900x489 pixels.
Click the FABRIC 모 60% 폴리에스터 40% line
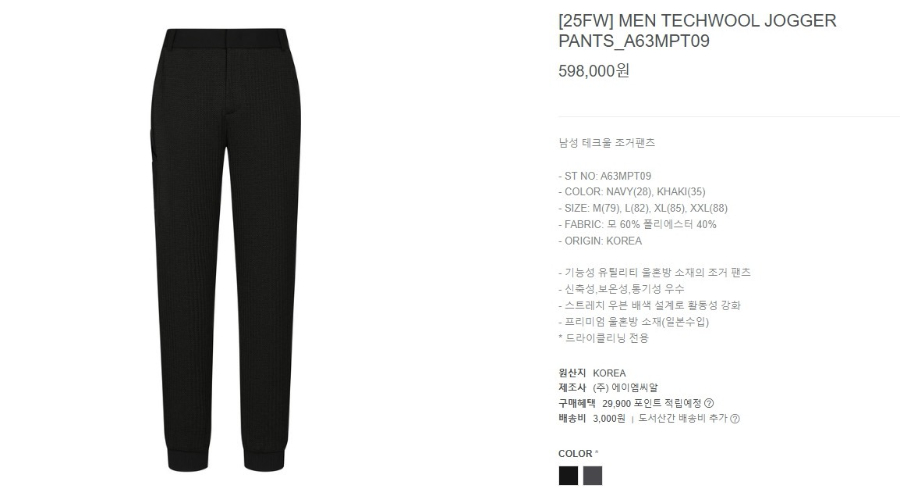[x=637, y=224]
